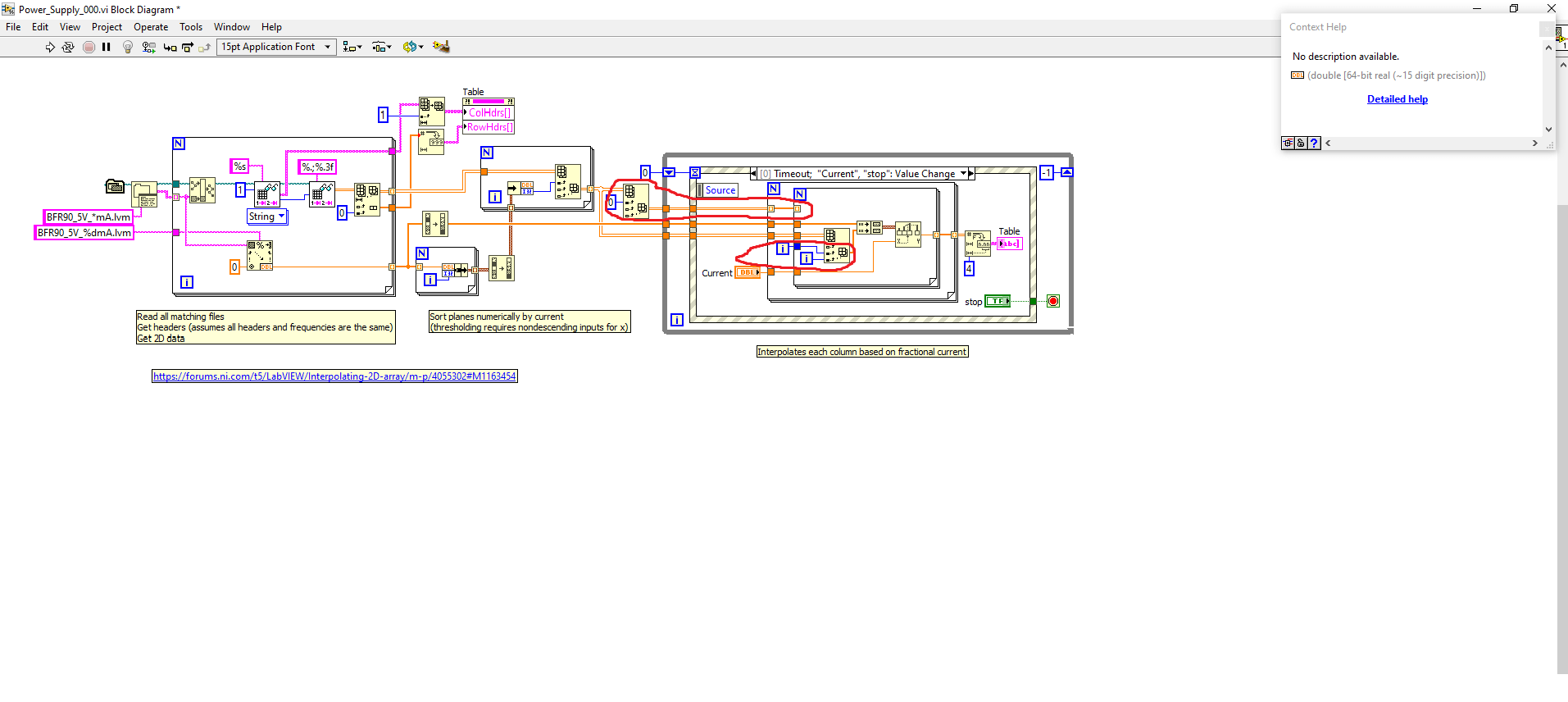Click the event timeout hourglass terminal
Screen dimensions: 1568x702
695,172
